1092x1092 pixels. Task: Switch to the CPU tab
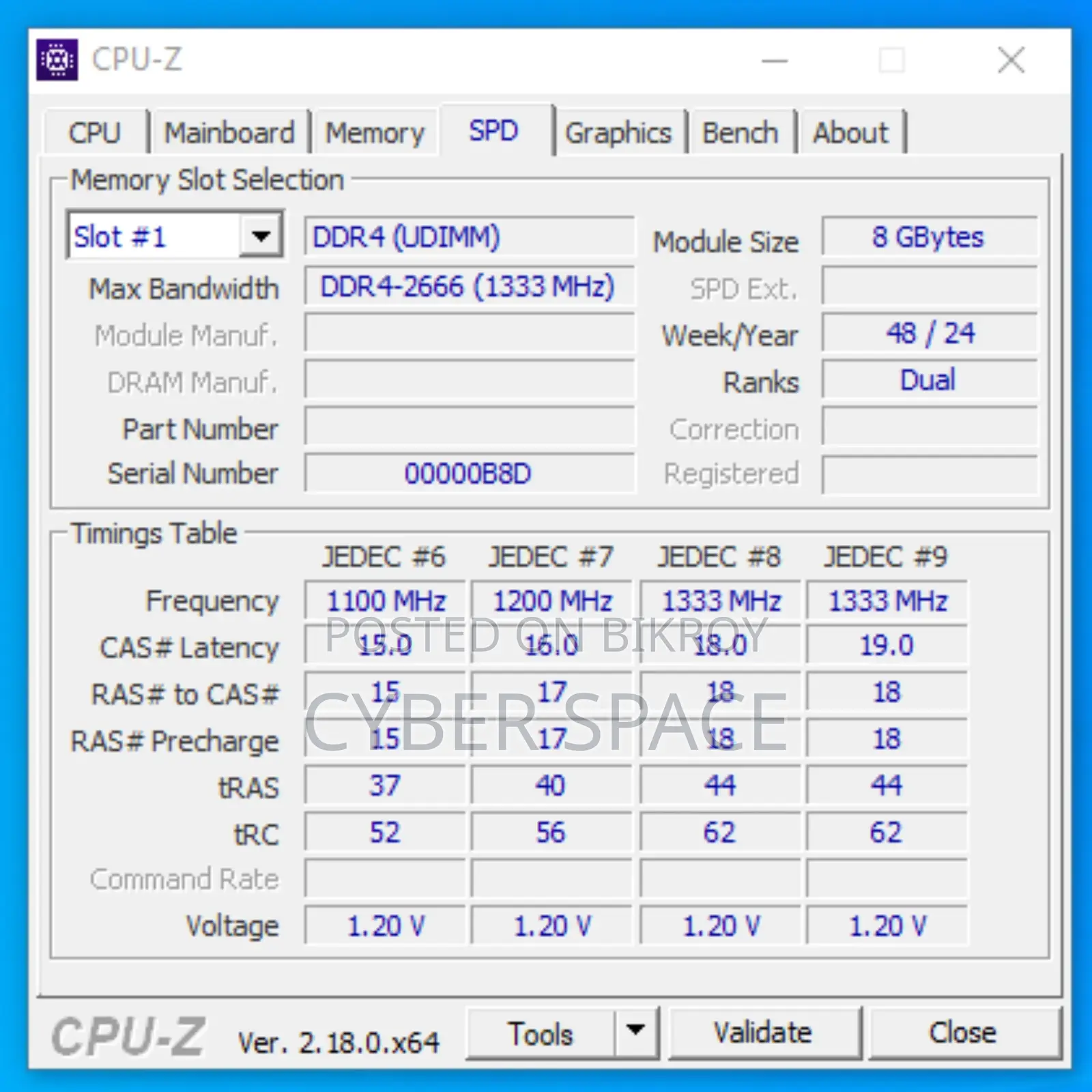[x=95, y=132]
